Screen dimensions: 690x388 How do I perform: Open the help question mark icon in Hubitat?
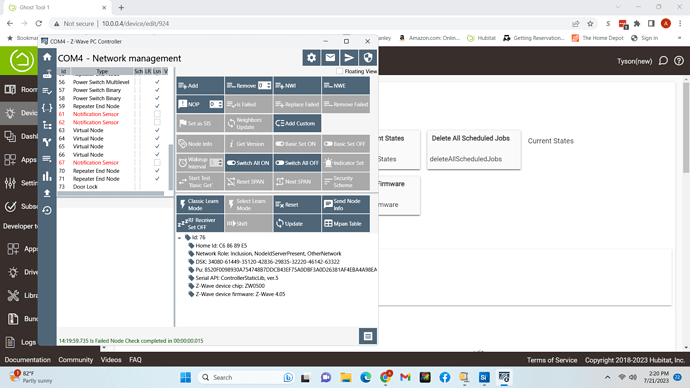(679, 61)
